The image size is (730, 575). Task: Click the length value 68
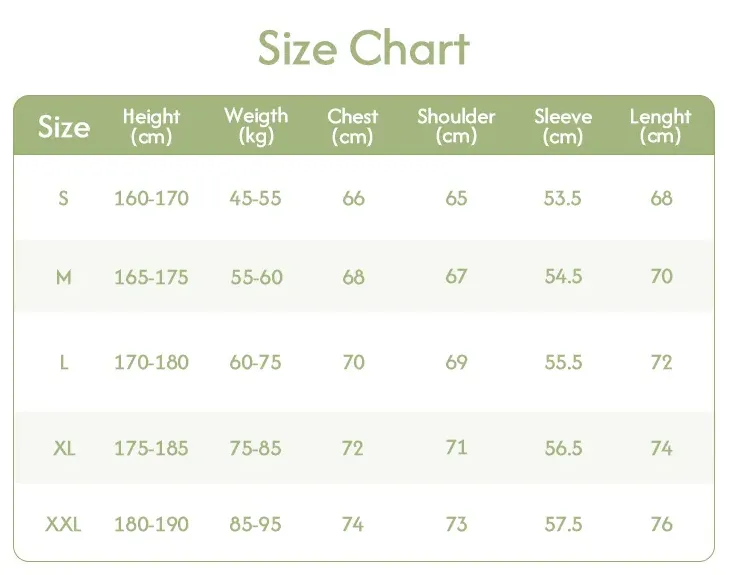[661, 198]
